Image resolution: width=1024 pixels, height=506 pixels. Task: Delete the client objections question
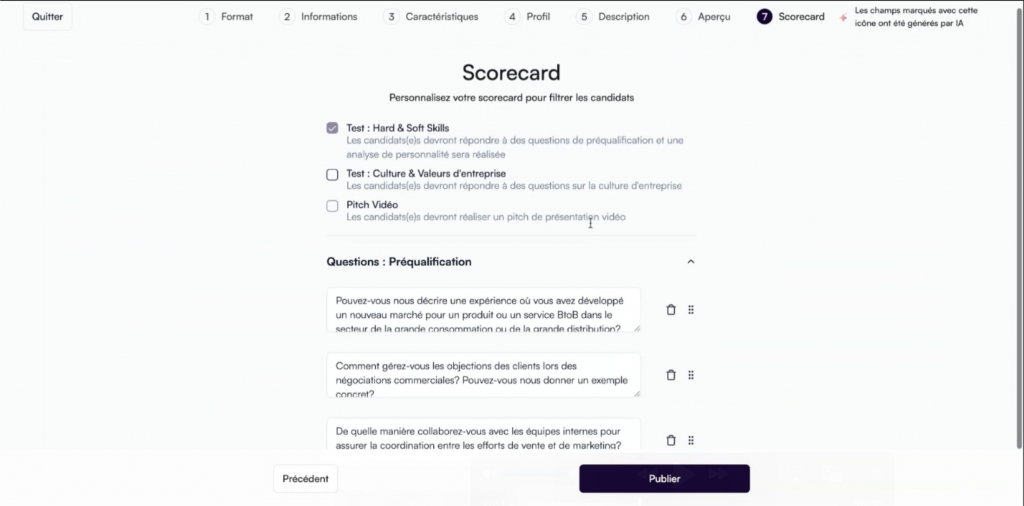pyautogui.click(x=671, y=375)
